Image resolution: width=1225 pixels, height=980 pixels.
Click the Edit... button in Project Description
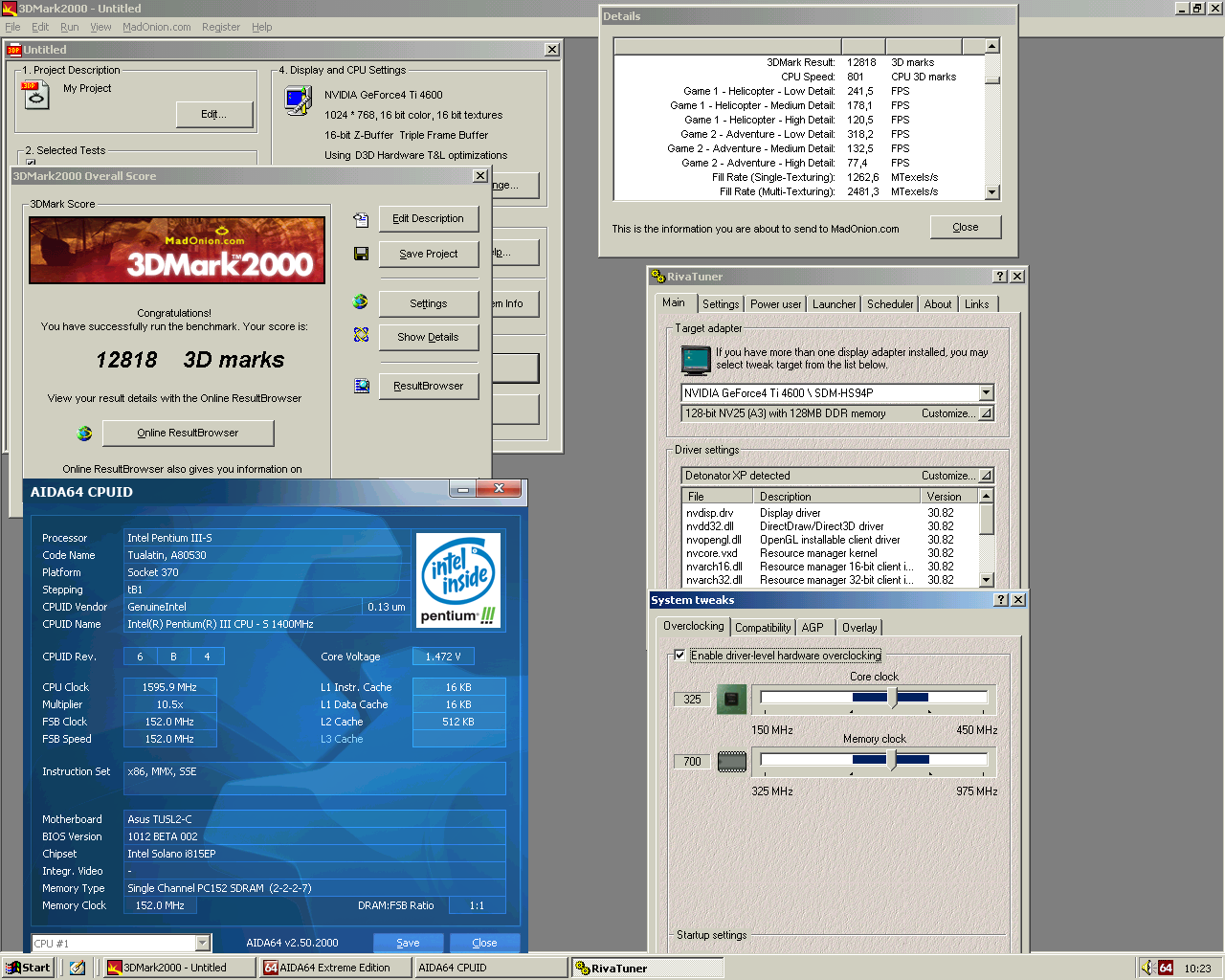coord(214,115)
